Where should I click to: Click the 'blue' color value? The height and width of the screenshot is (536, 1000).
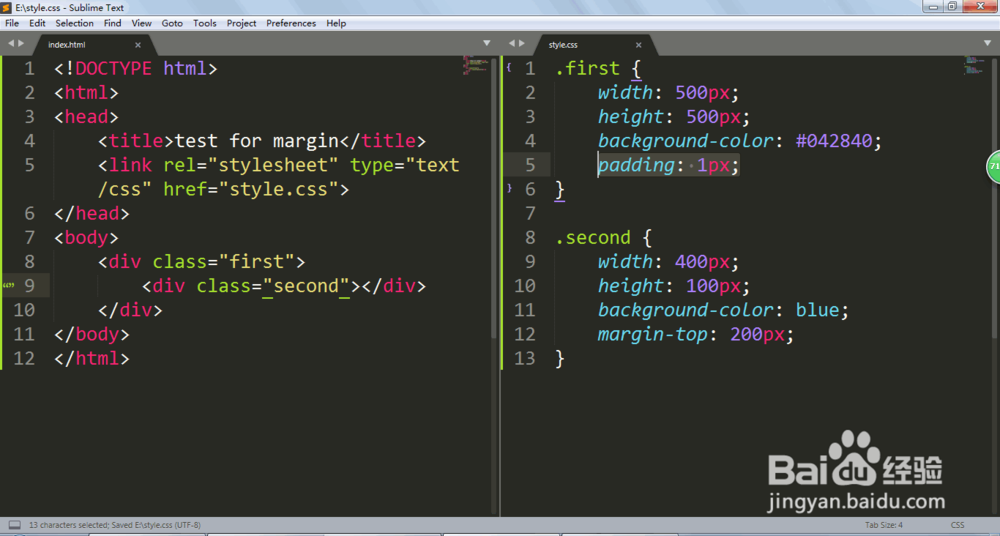[x=817, y=310]
